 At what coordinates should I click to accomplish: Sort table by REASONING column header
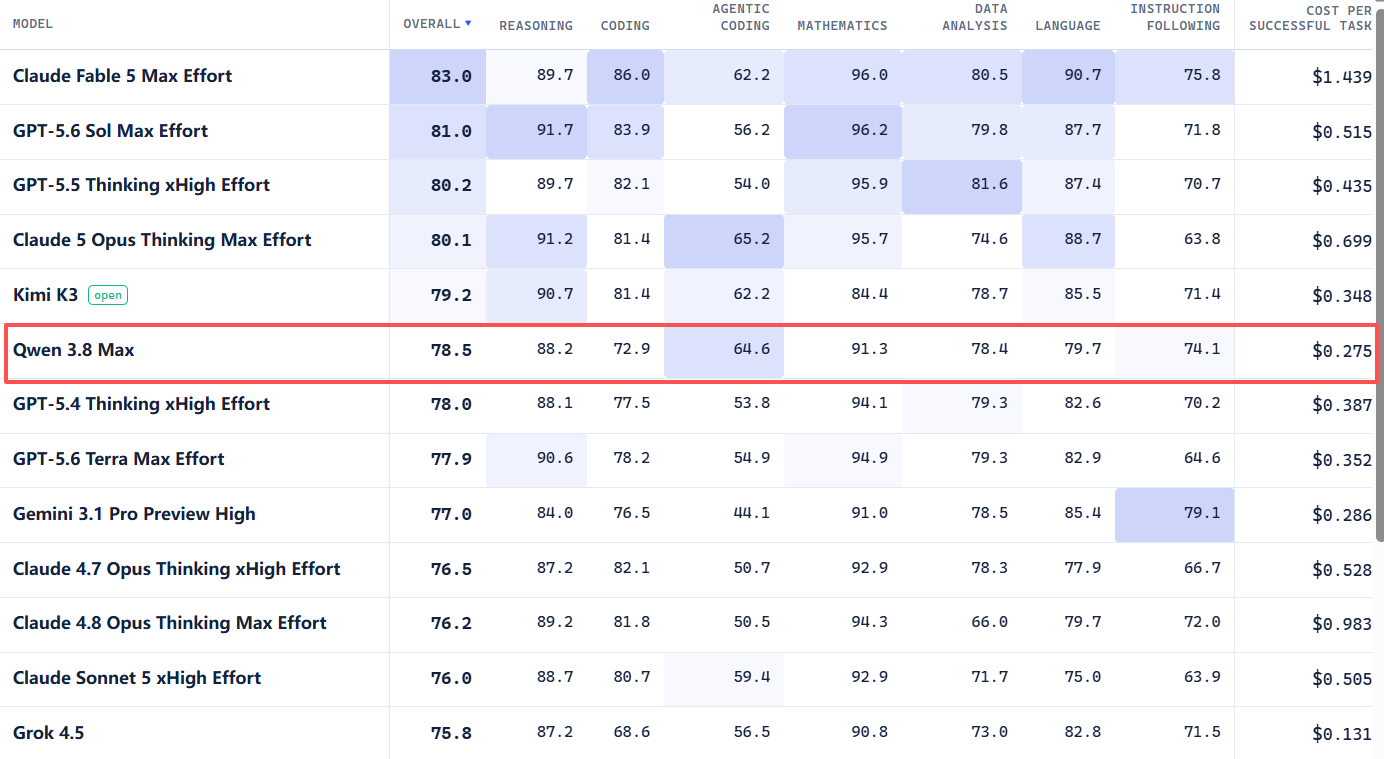tap(536, 25)
